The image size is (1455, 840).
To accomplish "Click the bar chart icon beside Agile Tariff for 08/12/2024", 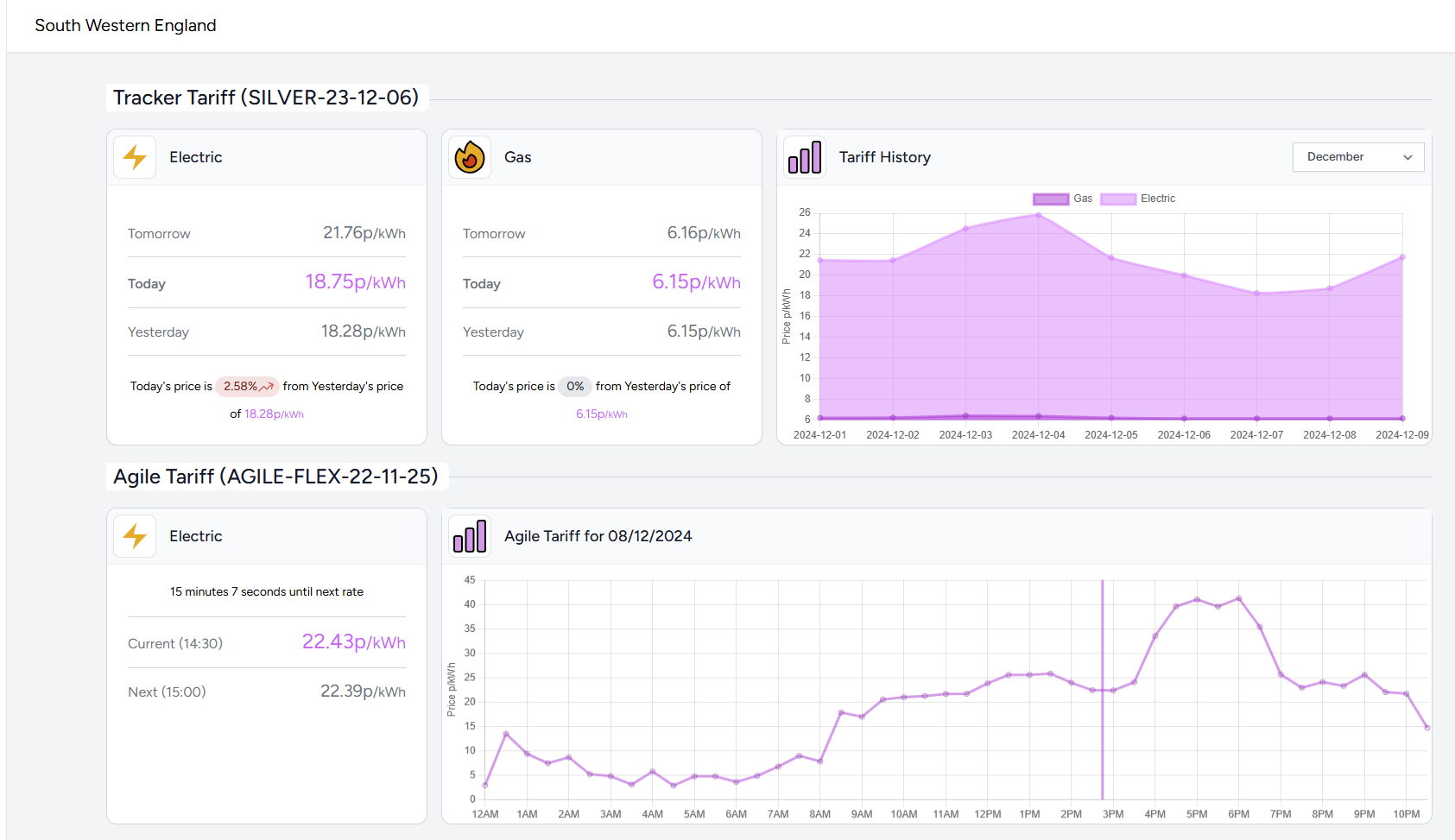I will [470, 537].
